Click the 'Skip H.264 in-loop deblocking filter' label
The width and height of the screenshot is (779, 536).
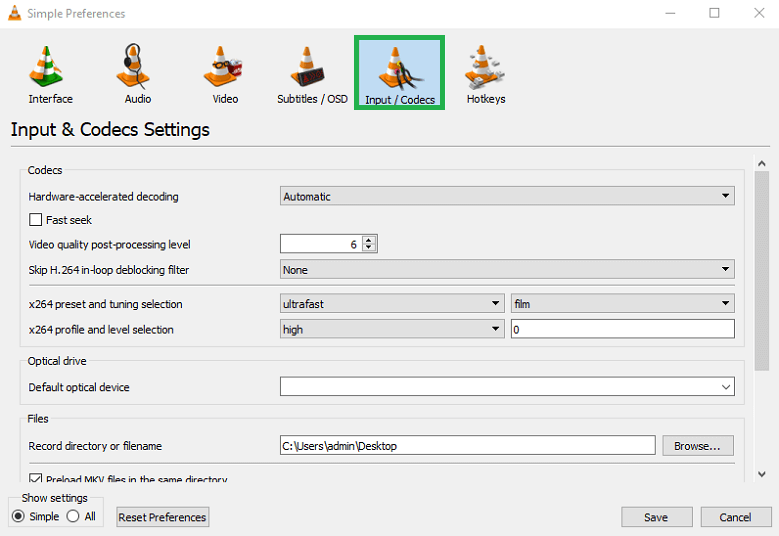(x=109, y=270)
